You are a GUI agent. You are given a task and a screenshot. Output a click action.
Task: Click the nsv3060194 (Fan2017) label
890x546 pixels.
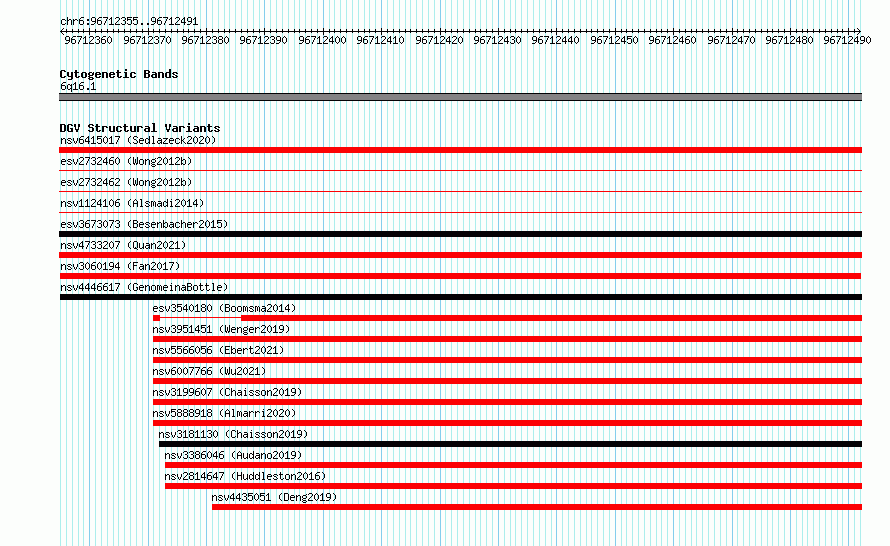coord(120,266)
